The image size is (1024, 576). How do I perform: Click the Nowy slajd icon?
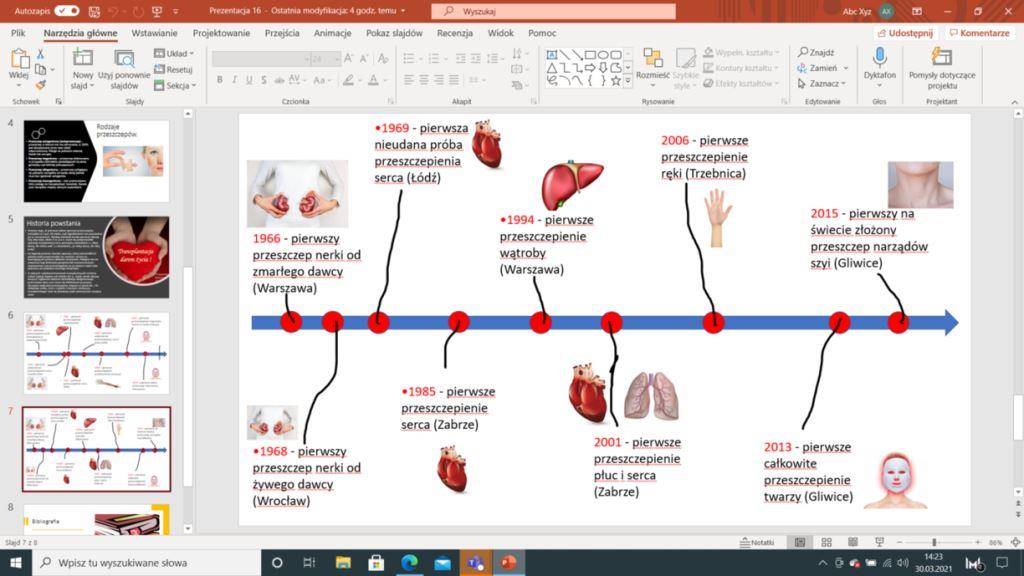(x=83, y=59)
